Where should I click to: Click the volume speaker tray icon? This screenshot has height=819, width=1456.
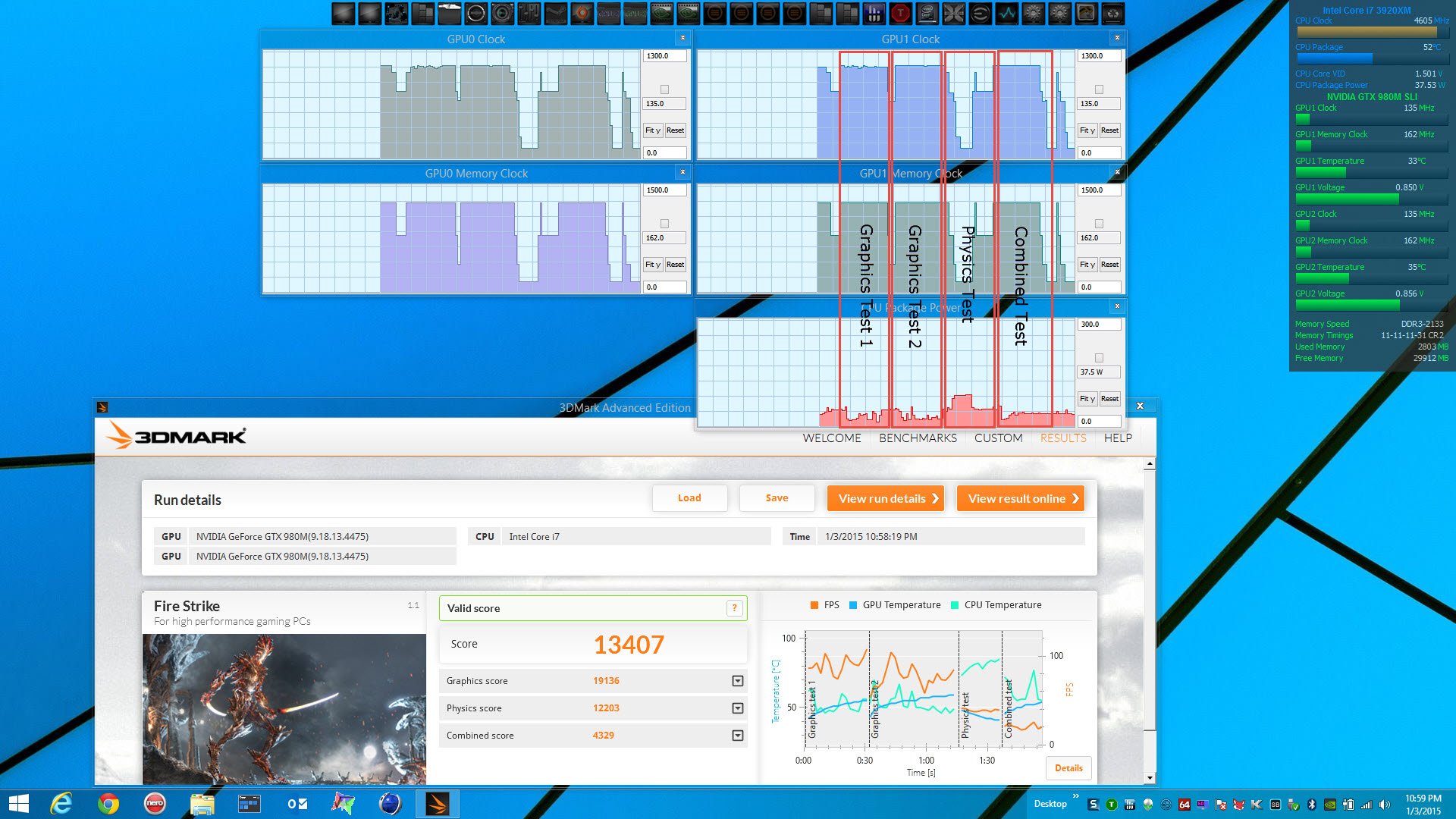point(1385,805)
